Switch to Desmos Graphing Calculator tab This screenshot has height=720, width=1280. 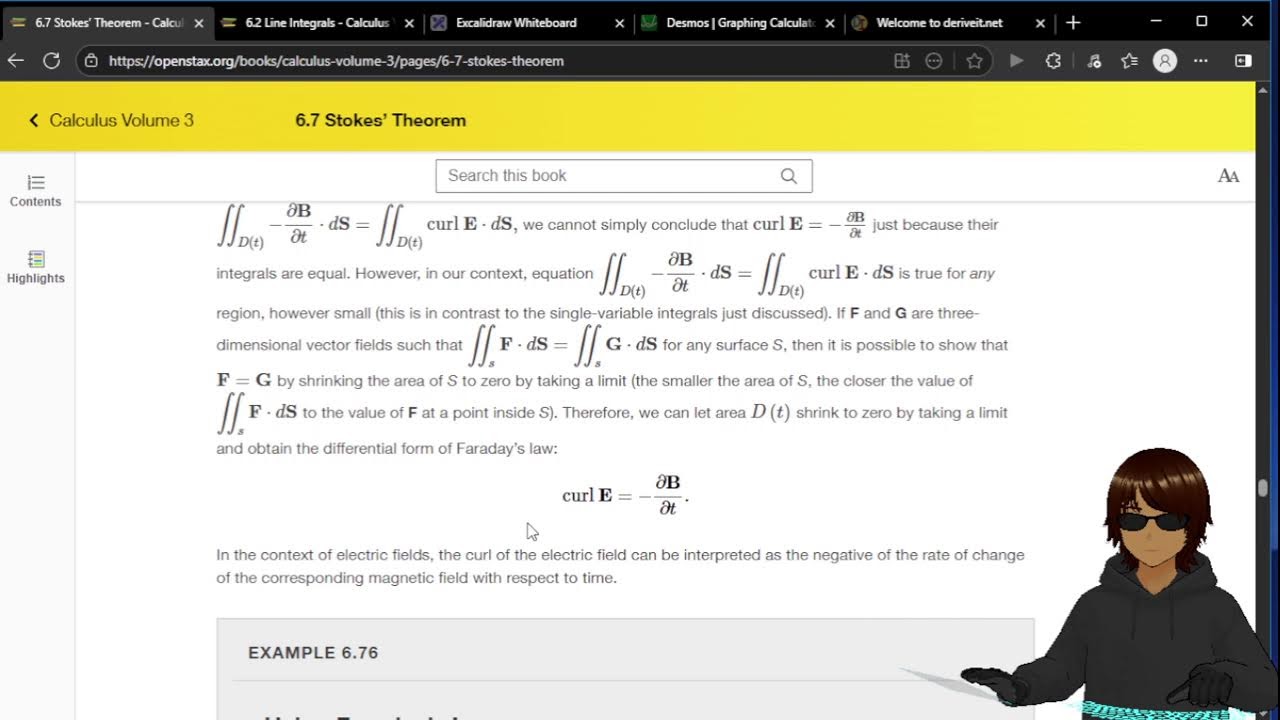coord(738,22)
